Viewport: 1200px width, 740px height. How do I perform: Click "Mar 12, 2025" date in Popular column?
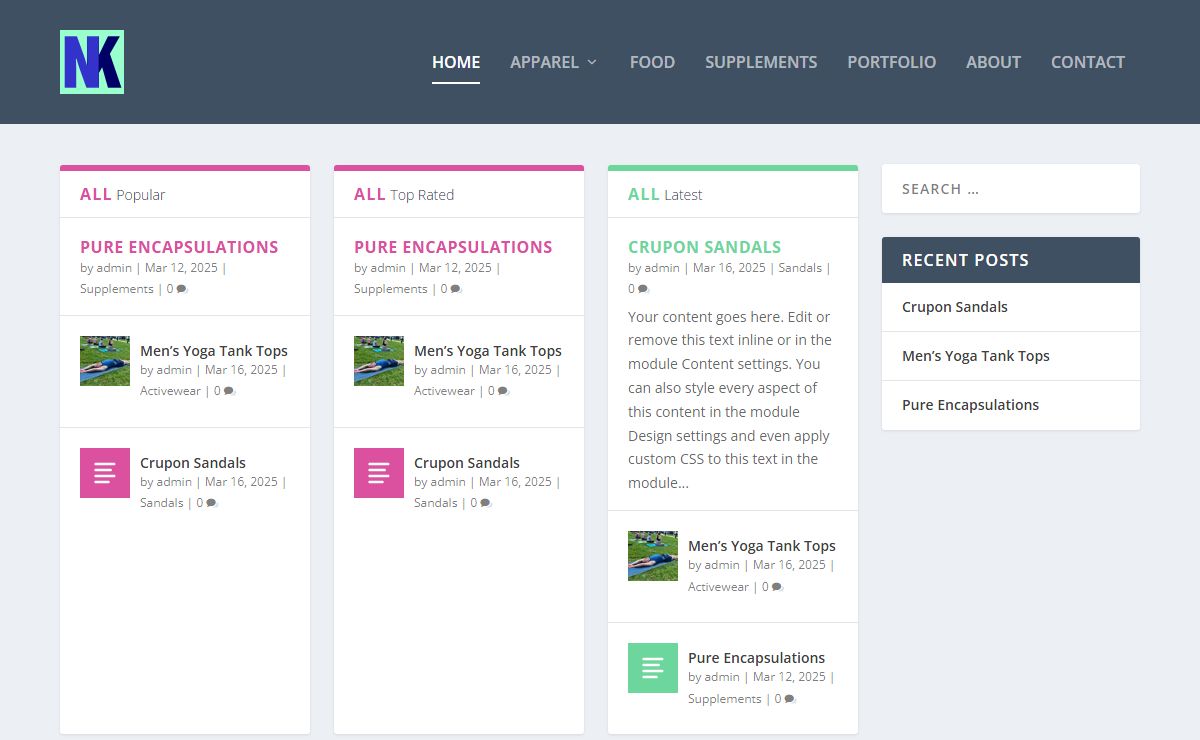coord(181,268)
